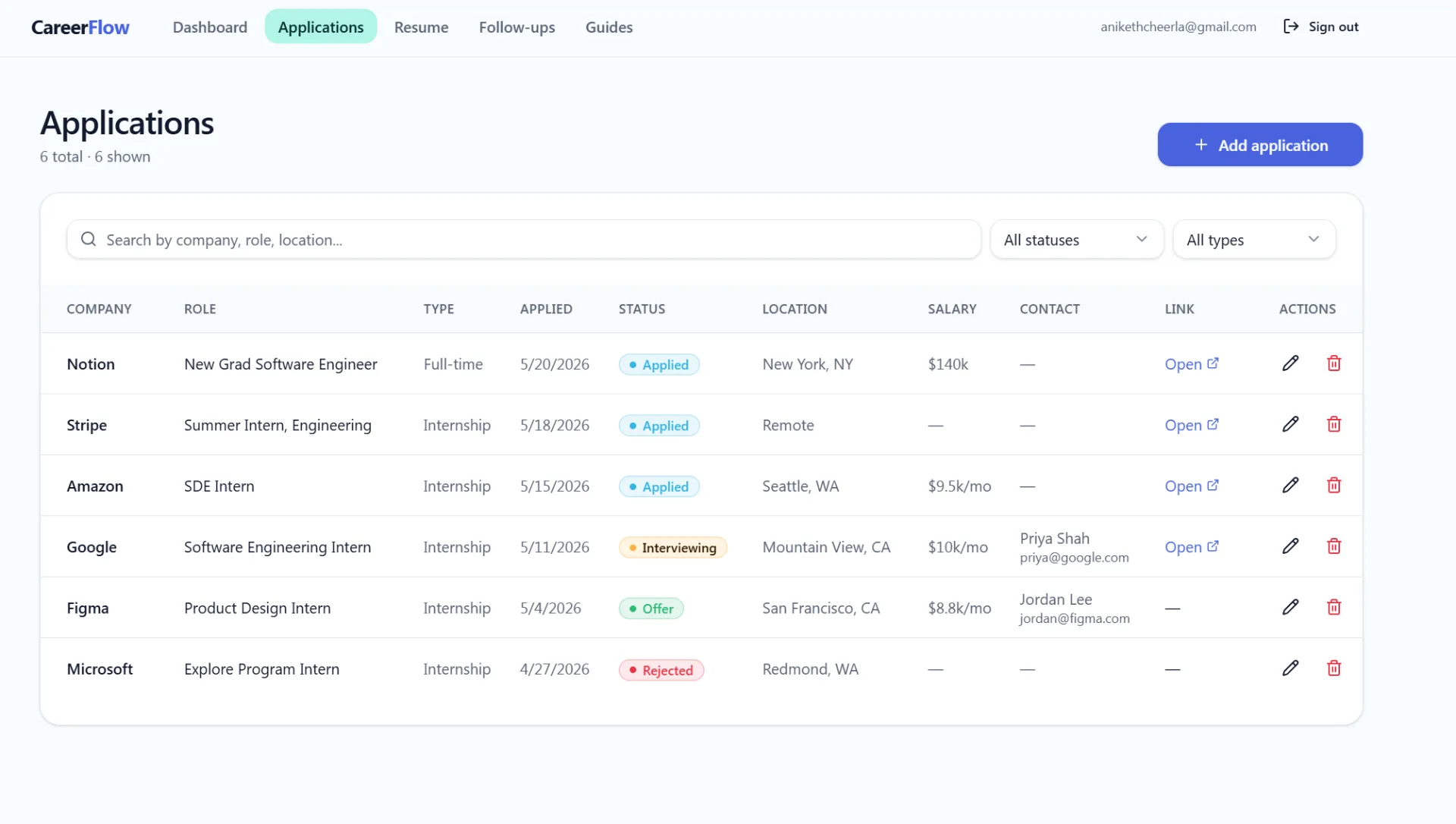
Task: Open the Google job posting link
Action: pyautogui.click(x=1191, y=547)
